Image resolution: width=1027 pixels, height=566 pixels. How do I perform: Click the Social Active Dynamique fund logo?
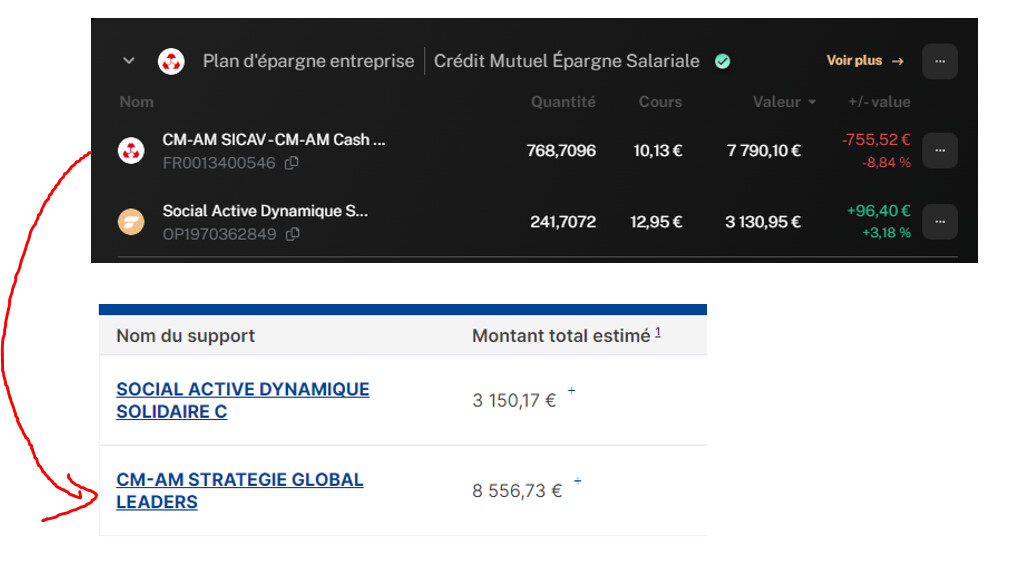pyautogui.click(x=131, y=221)
